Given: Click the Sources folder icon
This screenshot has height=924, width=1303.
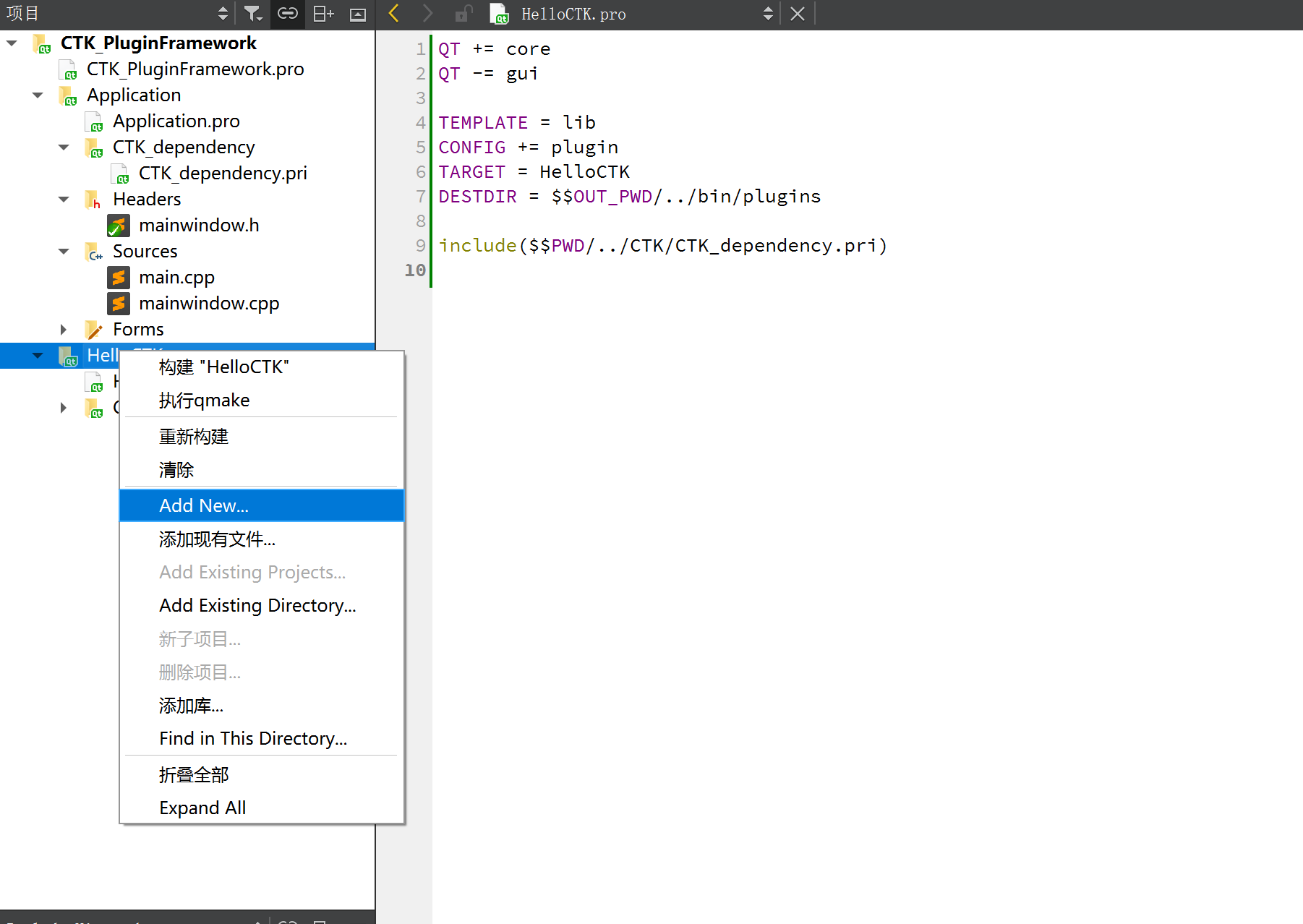Looking at the screenshot, I should click(x=93, y=251).
